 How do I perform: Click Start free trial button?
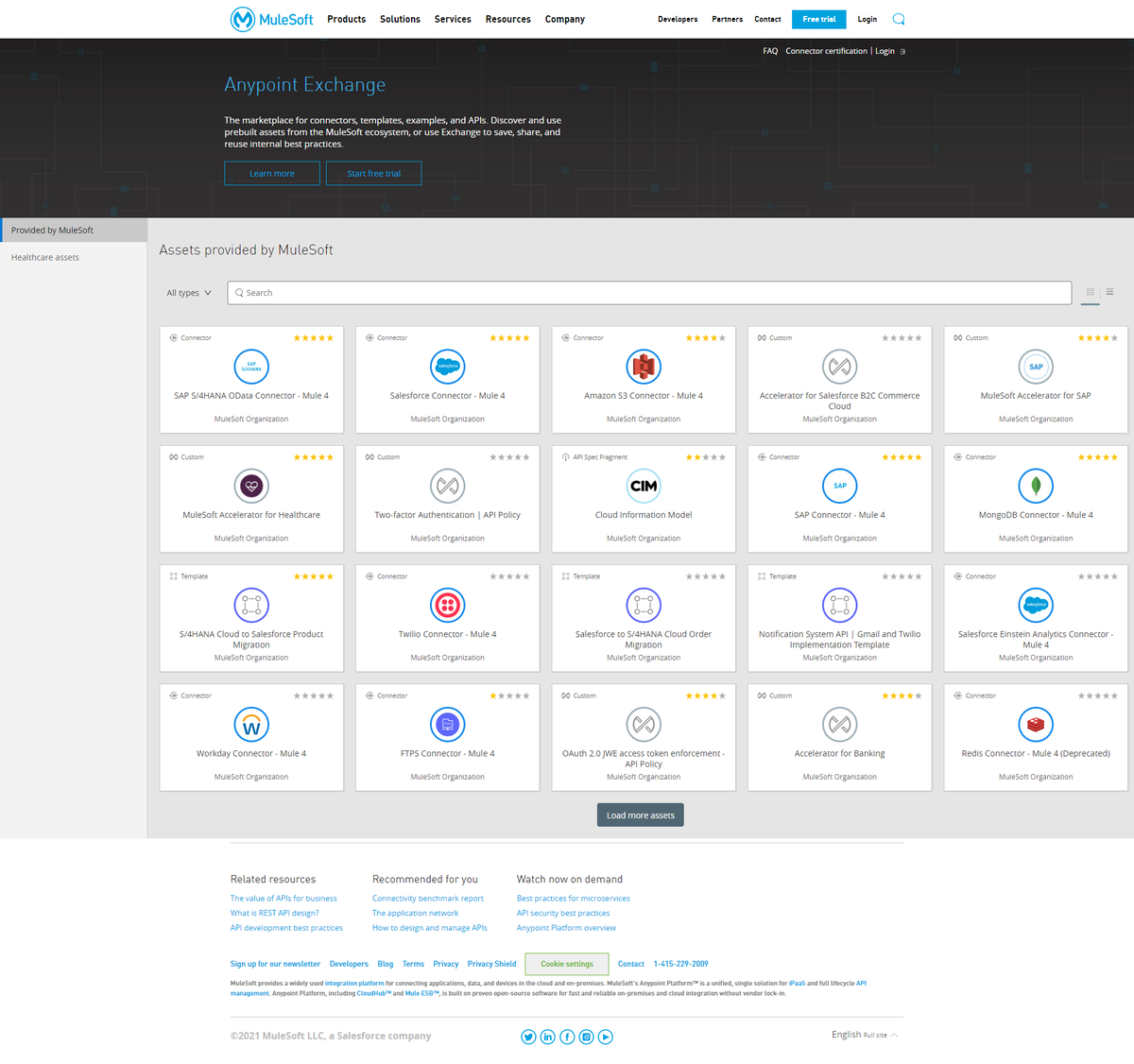(373, 173)
